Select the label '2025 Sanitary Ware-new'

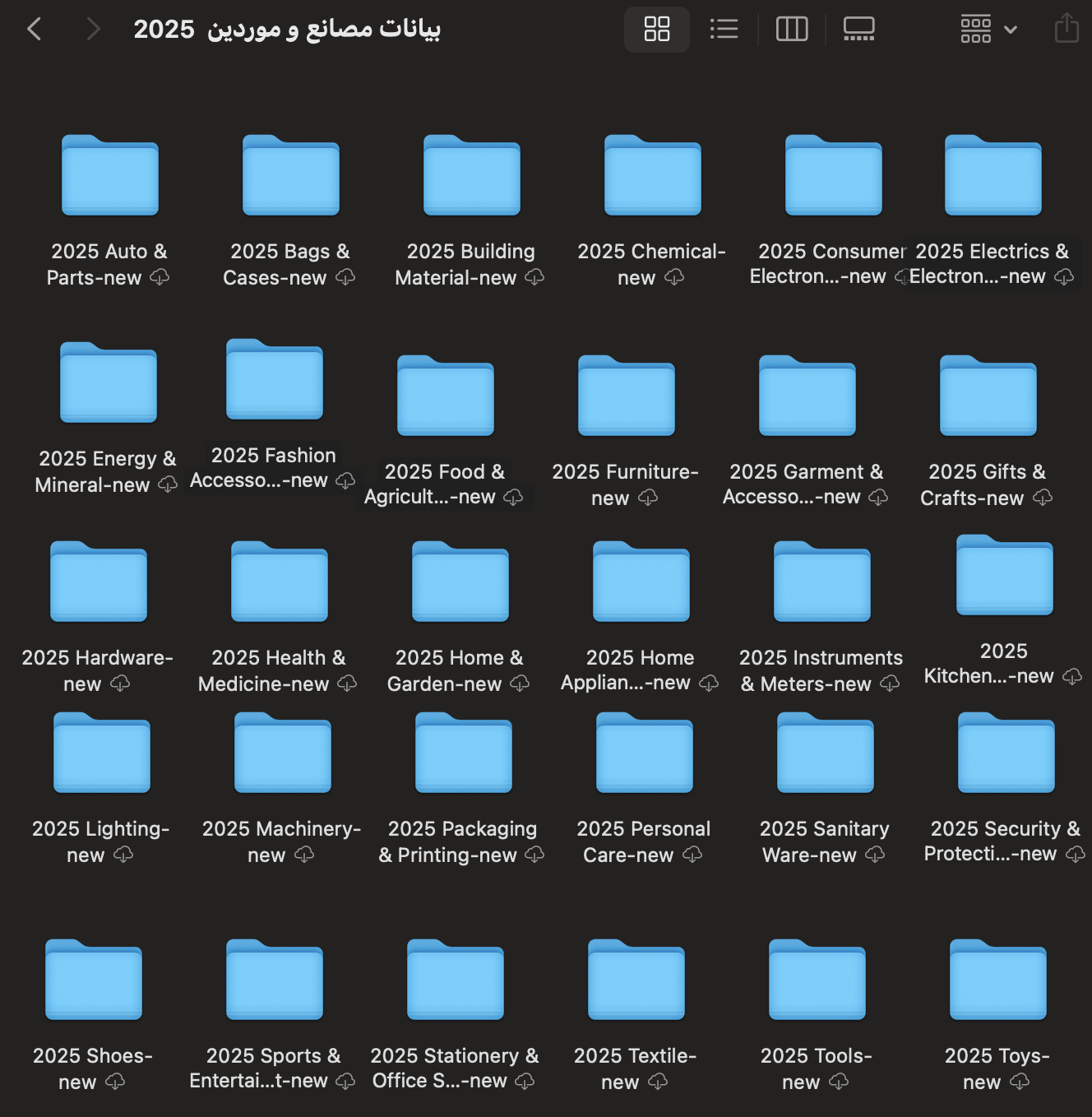pos(824,841)
